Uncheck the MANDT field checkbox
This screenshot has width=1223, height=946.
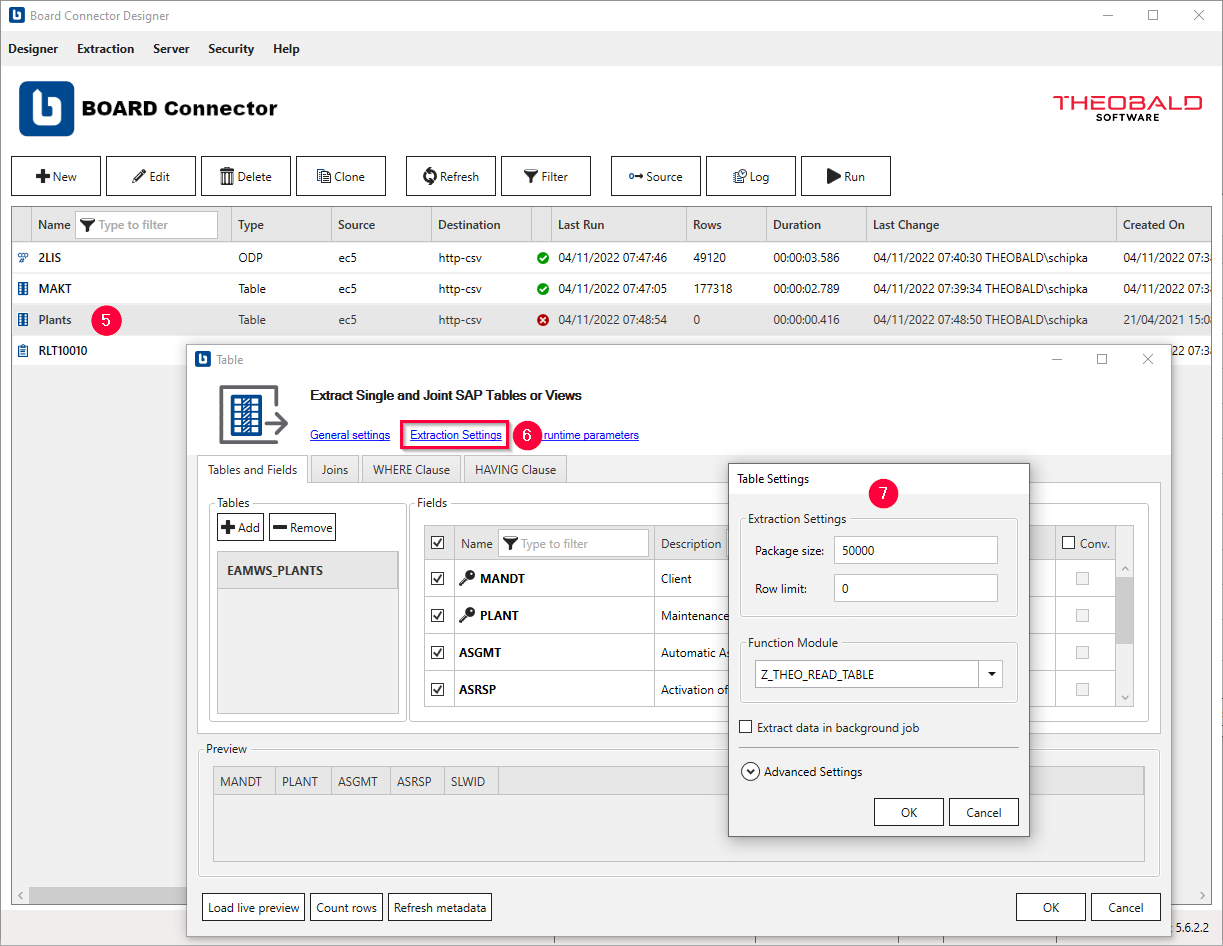pyautogui.click(x=437, y=578)
